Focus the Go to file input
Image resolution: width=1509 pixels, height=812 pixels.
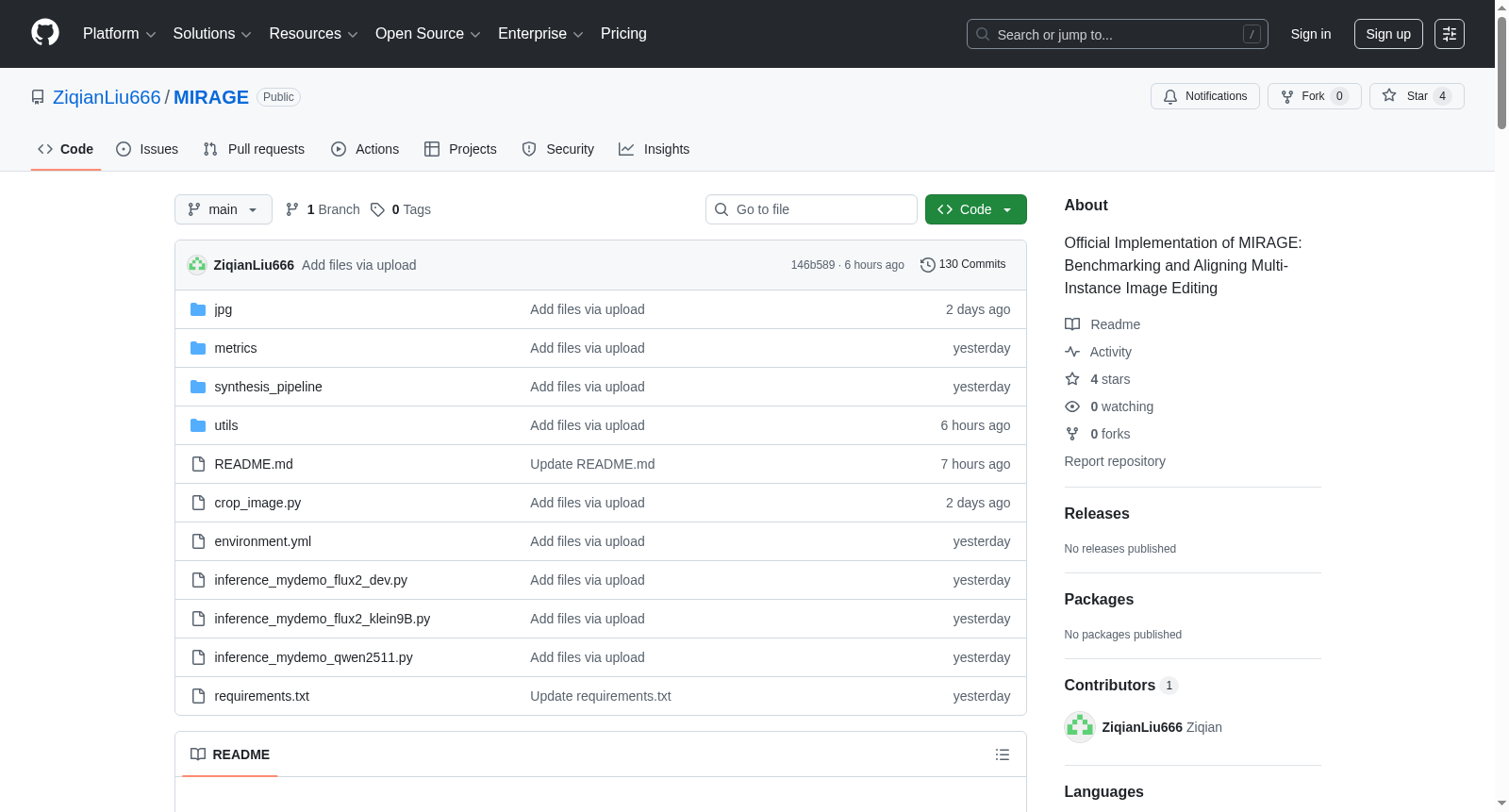[x=811, y=209]
